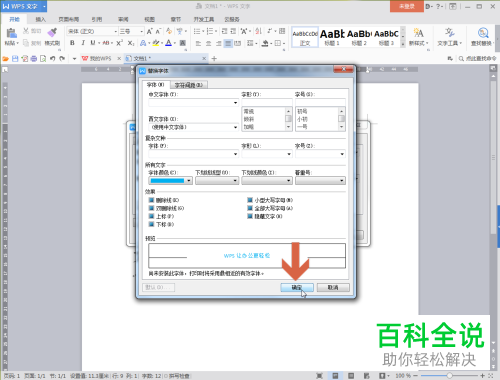Click the Clear Formatting eraser icon
The width and height of the screenshot is (500, 380).
(169, 31)
